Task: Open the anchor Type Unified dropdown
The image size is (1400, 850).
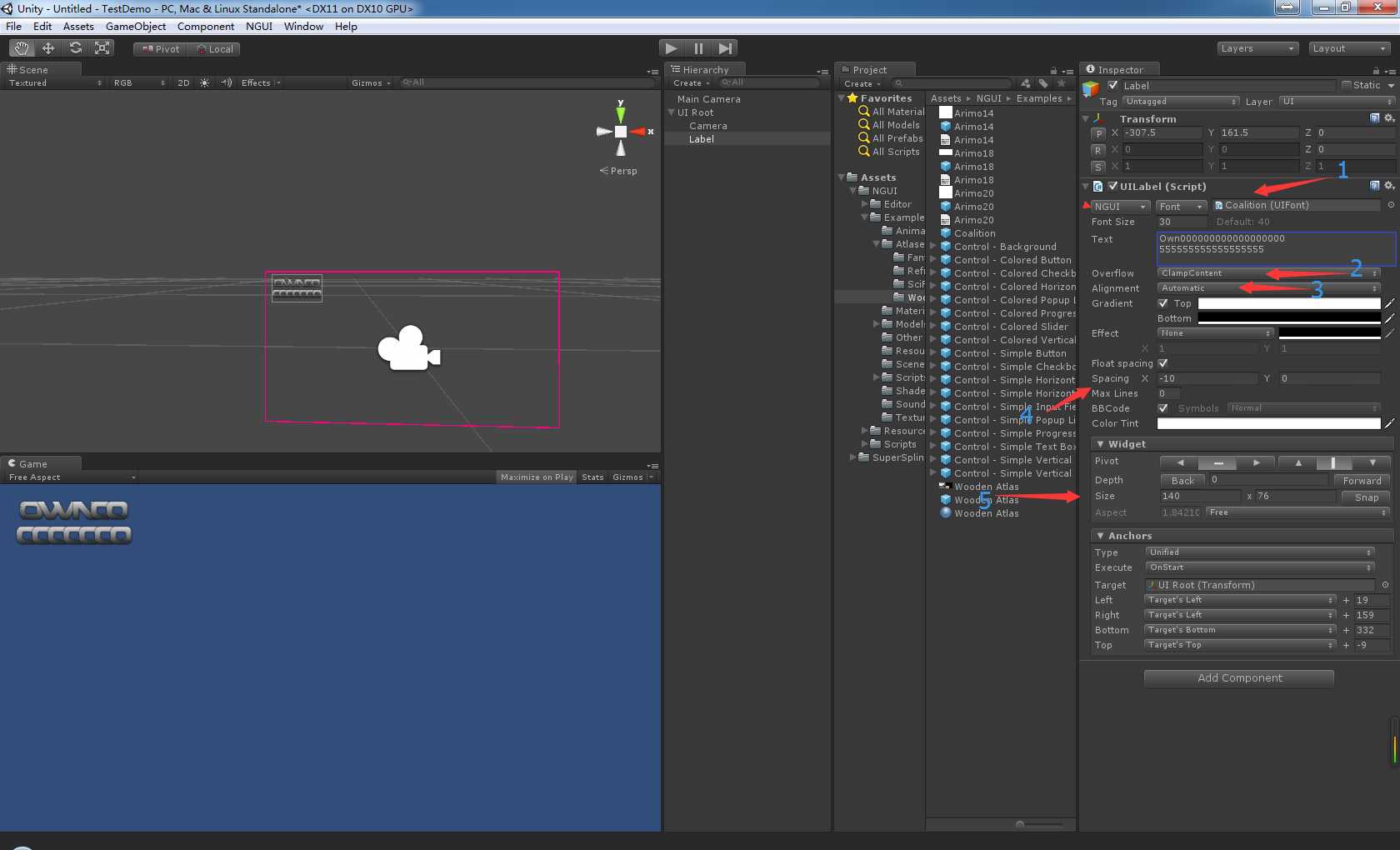Action: pyautogui.click(x=1260, y=552)
